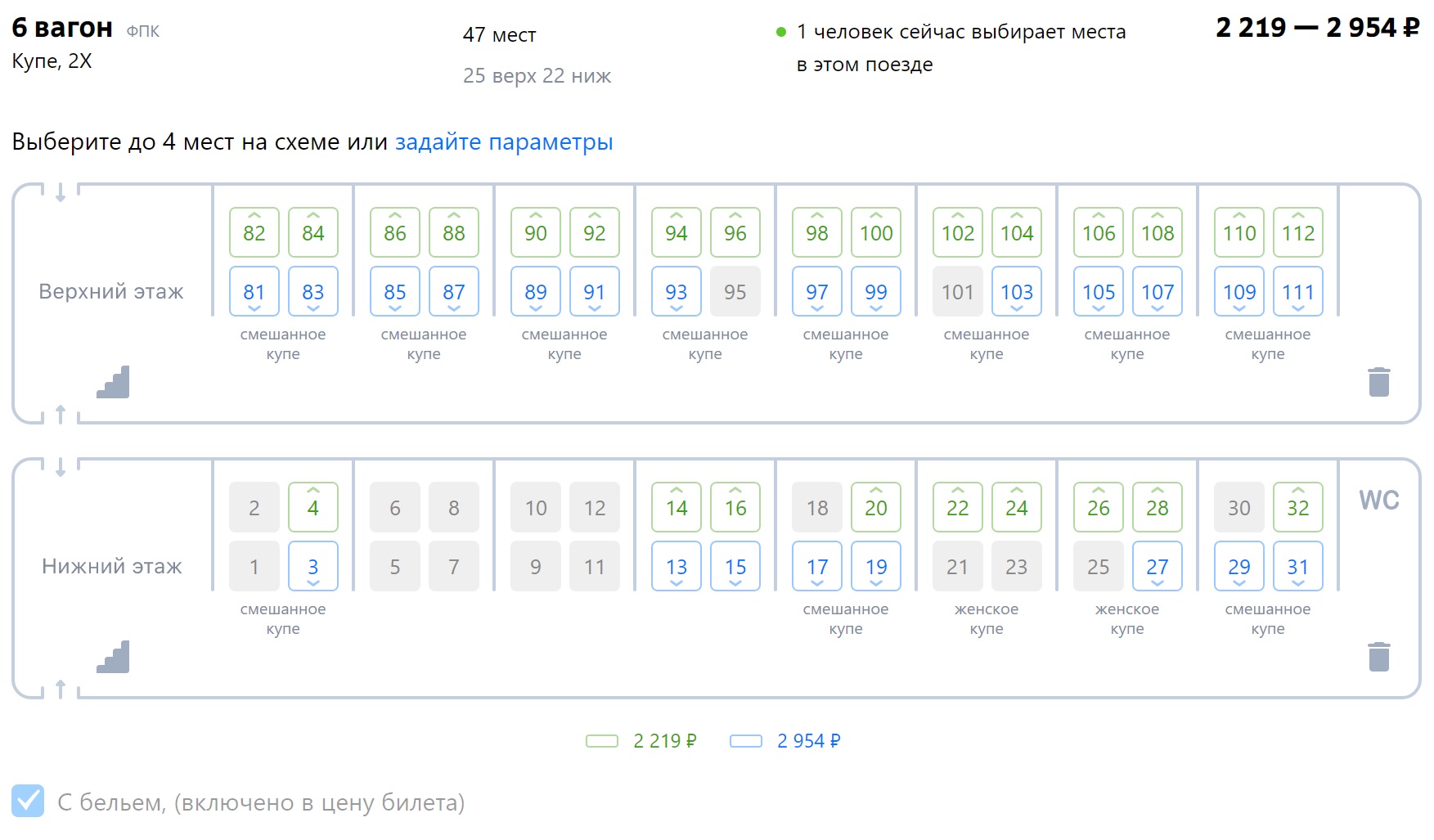The height and width of the screenshot is (840, 1434).
Task: Click the WC label on lower floor
Action: click(1378, 500)
